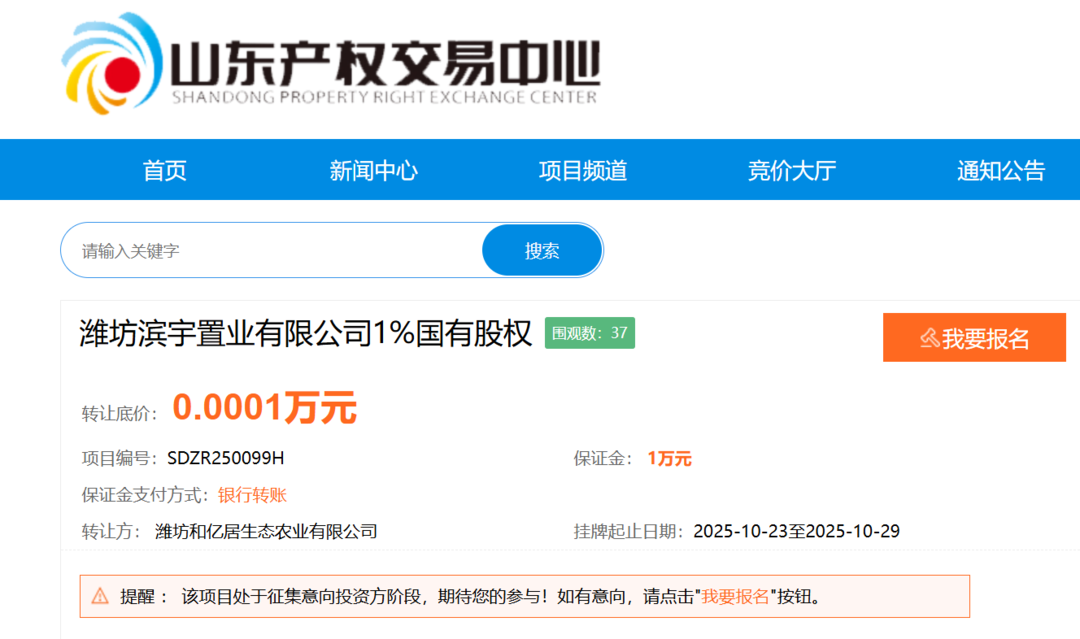Click the 1万元 deposit amount

click(669, 458)
